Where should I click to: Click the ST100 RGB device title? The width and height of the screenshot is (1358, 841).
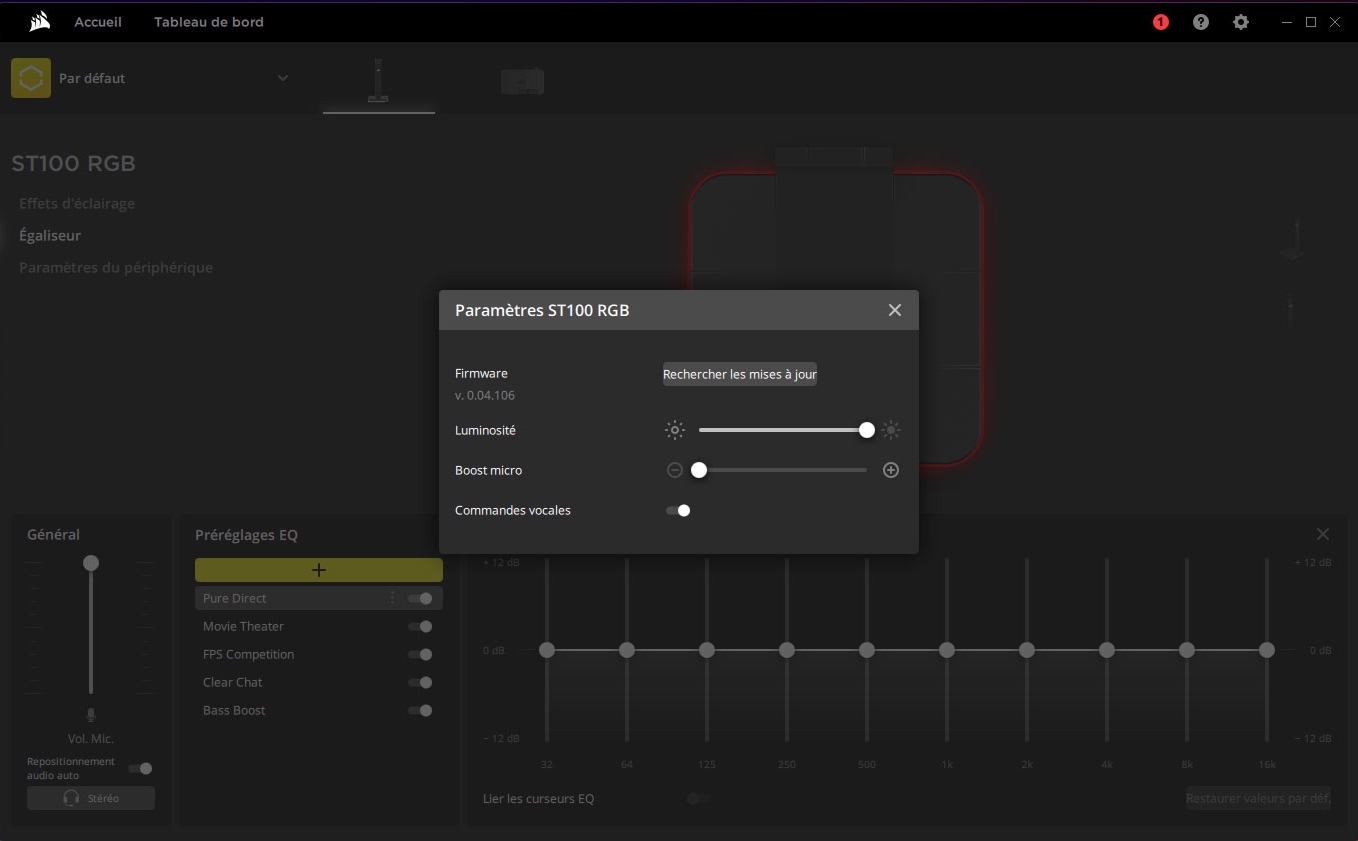point(73,163)
